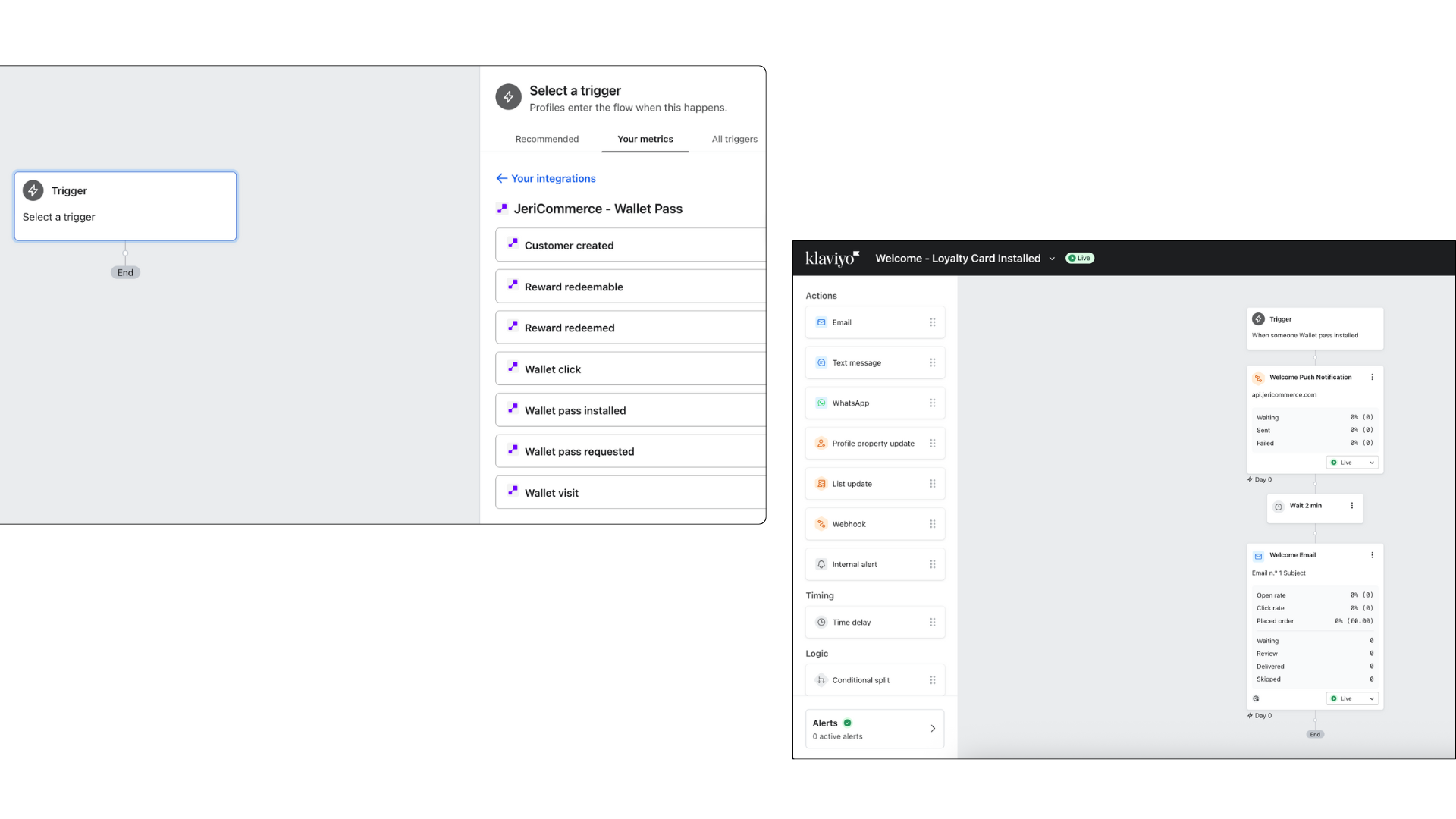Open Wait 2 min three-dot menu

pos(1351,505)
